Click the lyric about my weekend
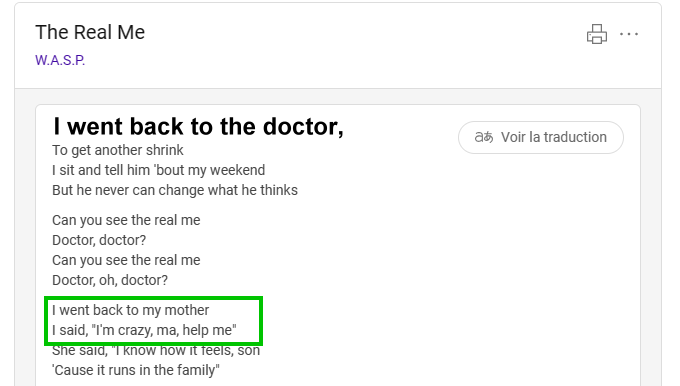 (158, 170)
